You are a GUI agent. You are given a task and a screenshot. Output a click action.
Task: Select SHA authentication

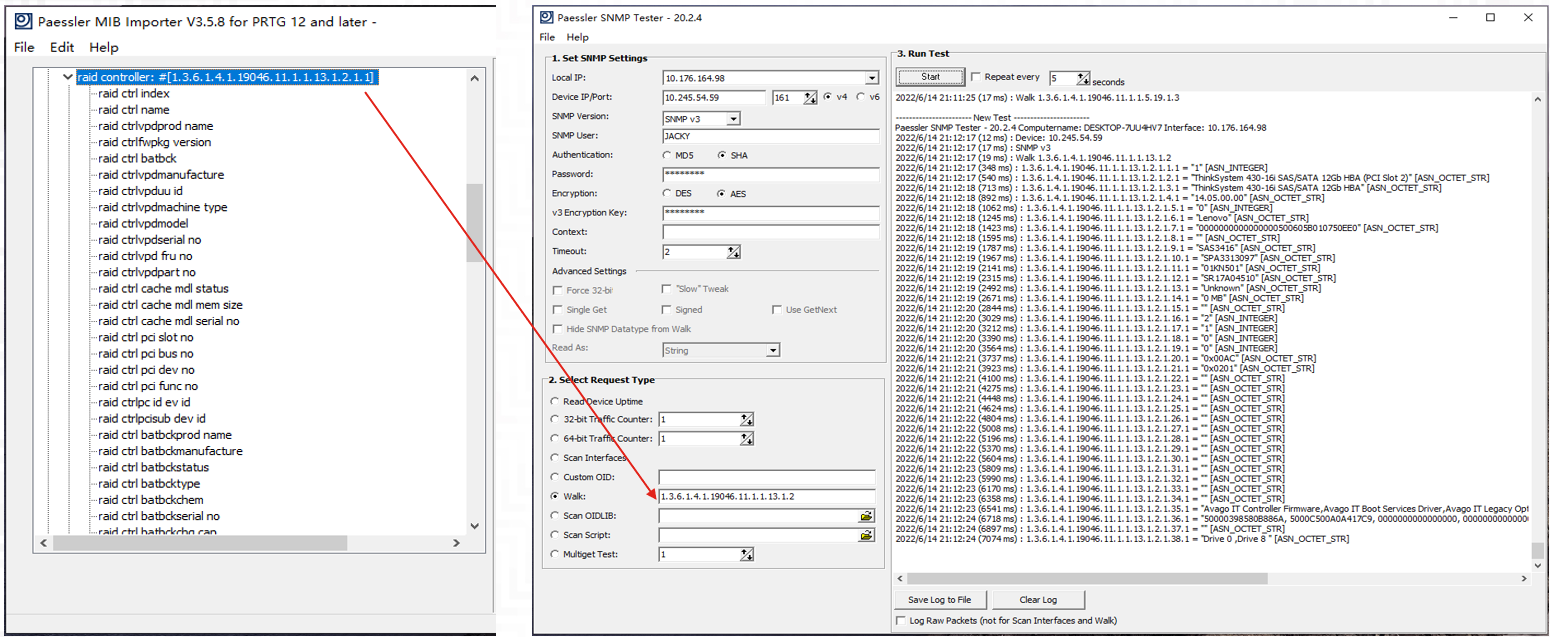[x=722, y=155]
